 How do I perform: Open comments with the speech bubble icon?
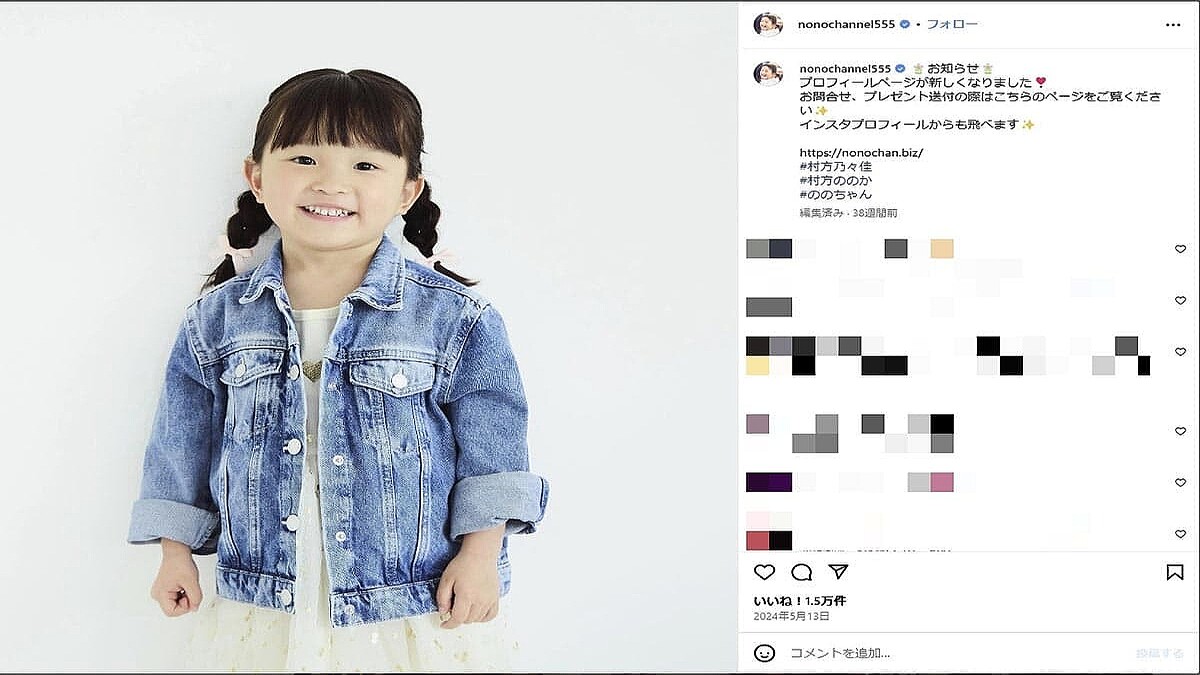(x=802, y=572)
